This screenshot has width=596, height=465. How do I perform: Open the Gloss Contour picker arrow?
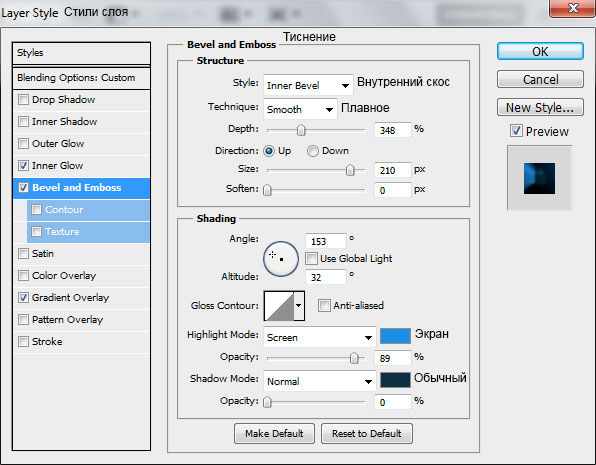pyautogui.click(x=299, y=306)
